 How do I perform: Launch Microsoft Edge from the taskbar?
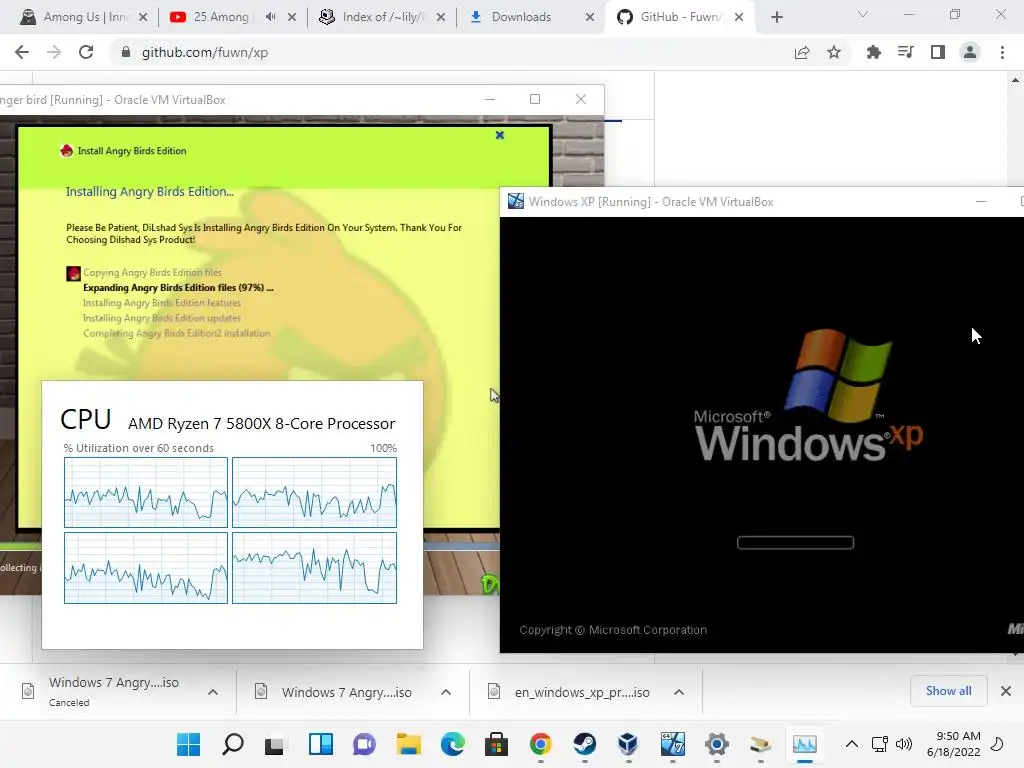[x=453, y=744]
